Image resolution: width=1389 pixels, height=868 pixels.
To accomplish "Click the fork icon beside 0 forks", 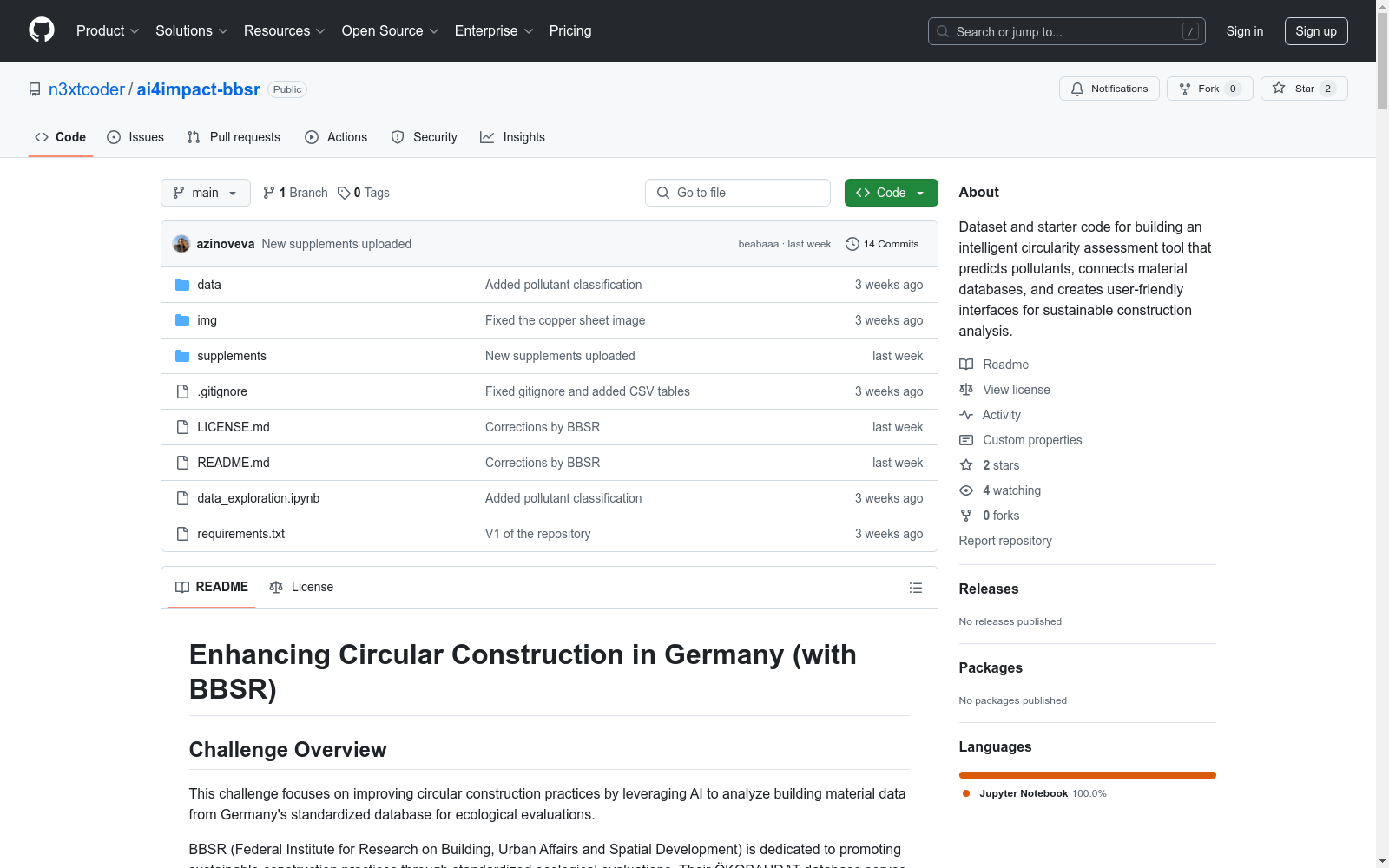I will click(x=966, y=516).
